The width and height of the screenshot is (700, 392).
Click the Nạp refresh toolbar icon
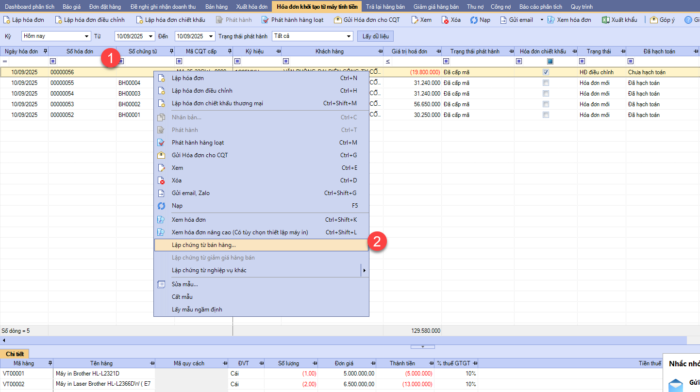click(474, 20)
